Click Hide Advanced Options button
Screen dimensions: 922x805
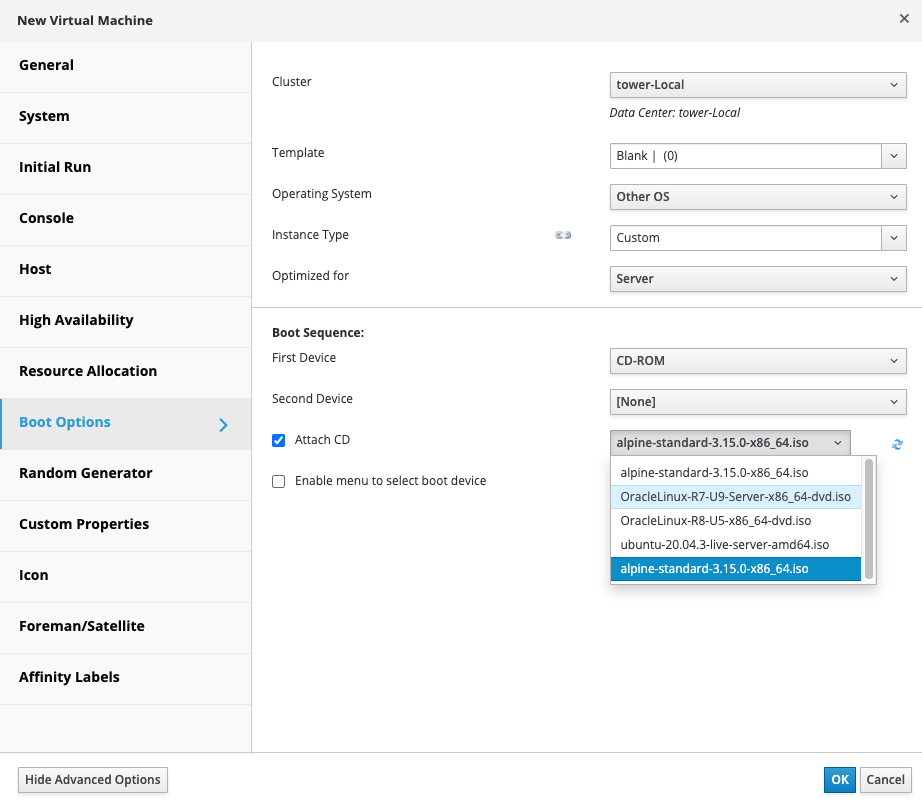coord(93,780)
